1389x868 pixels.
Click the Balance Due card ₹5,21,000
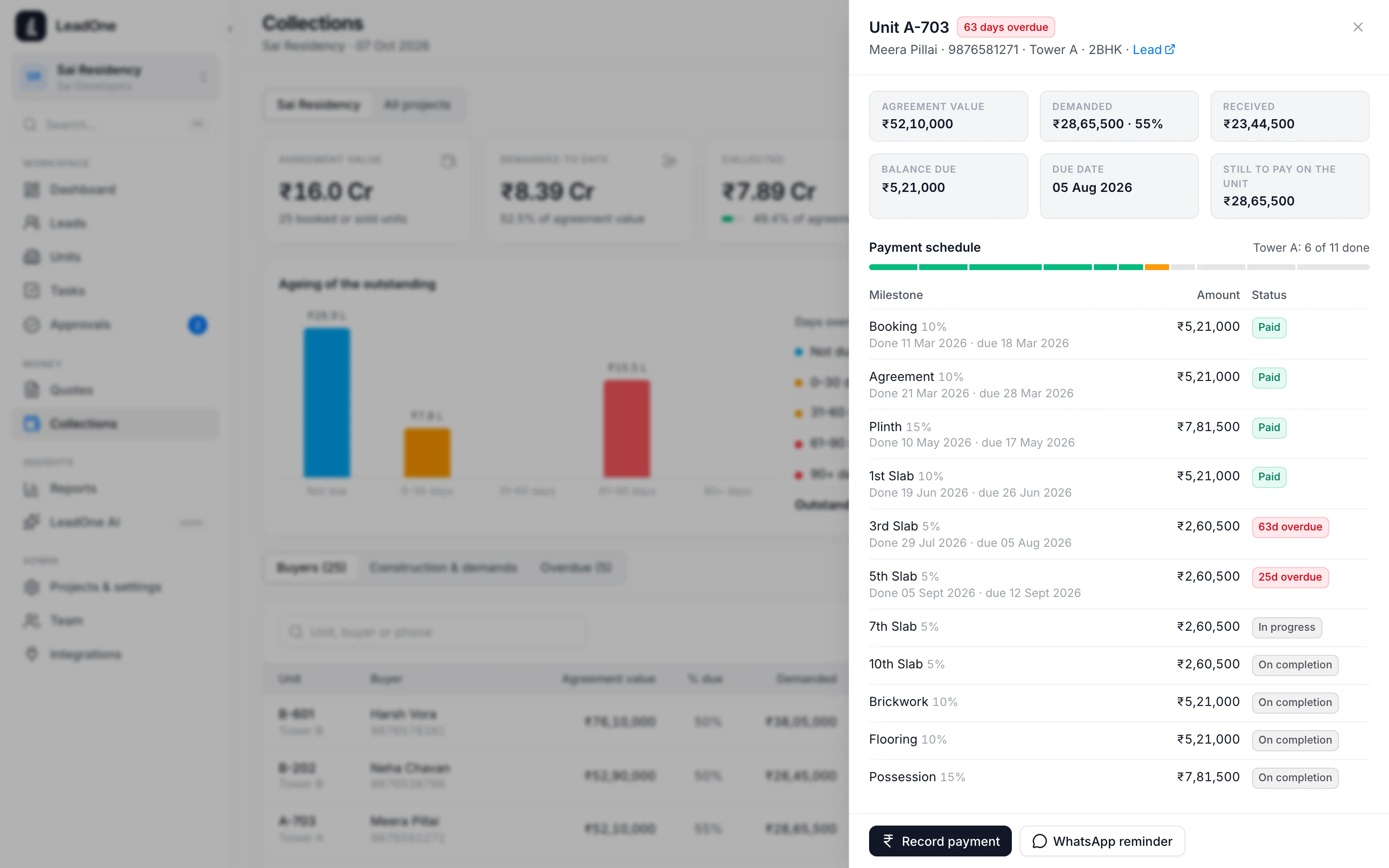[948, 186]
